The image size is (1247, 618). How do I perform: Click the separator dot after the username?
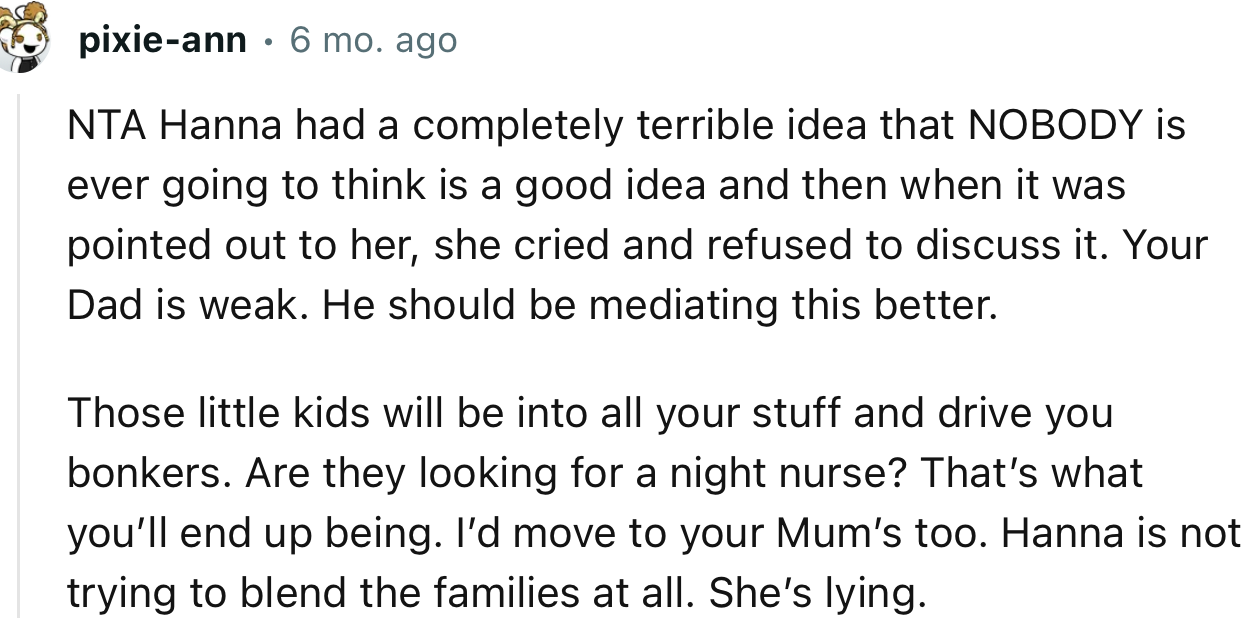pos(267,42)
